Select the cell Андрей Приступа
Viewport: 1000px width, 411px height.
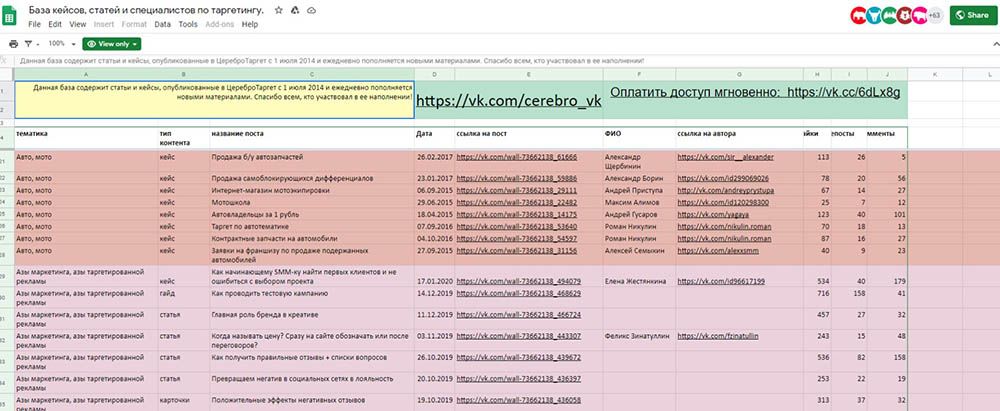(x=639, y=191)
